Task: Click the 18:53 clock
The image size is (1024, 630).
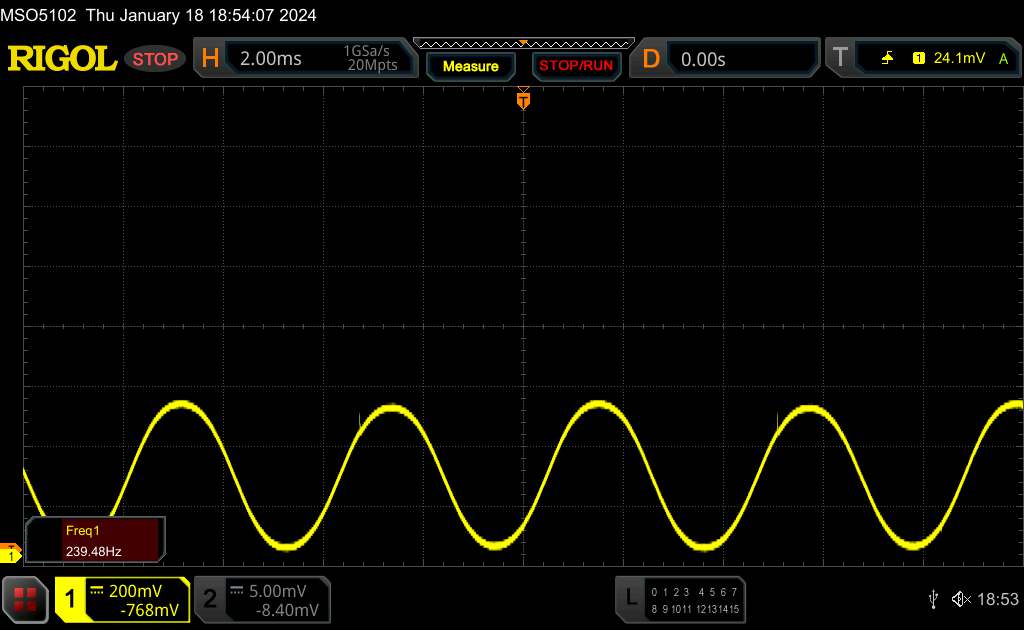Action: tap(997, 599)
